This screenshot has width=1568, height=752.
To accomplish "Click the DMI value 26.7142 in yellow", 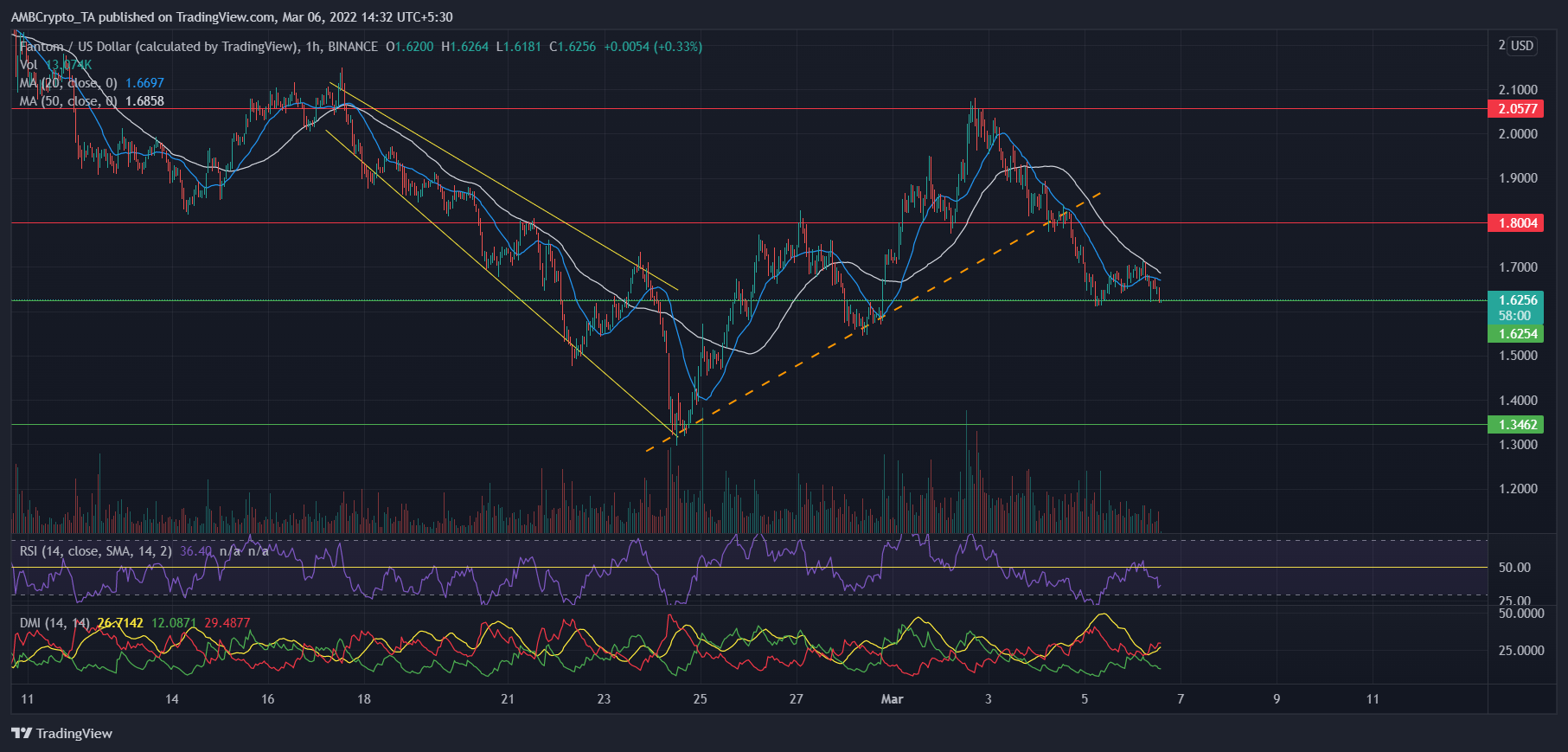I will point(120,623).
